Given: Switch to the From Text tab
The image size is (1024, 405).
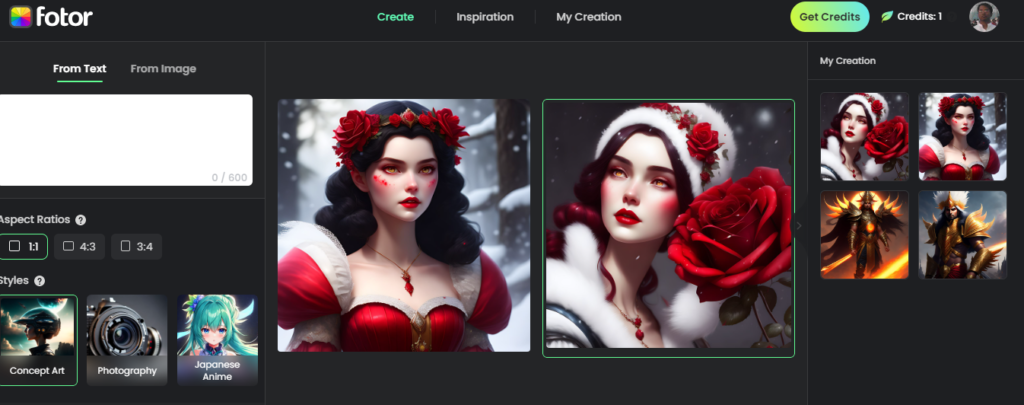Looking at the screenshot, I should click(x=80, y=69).
